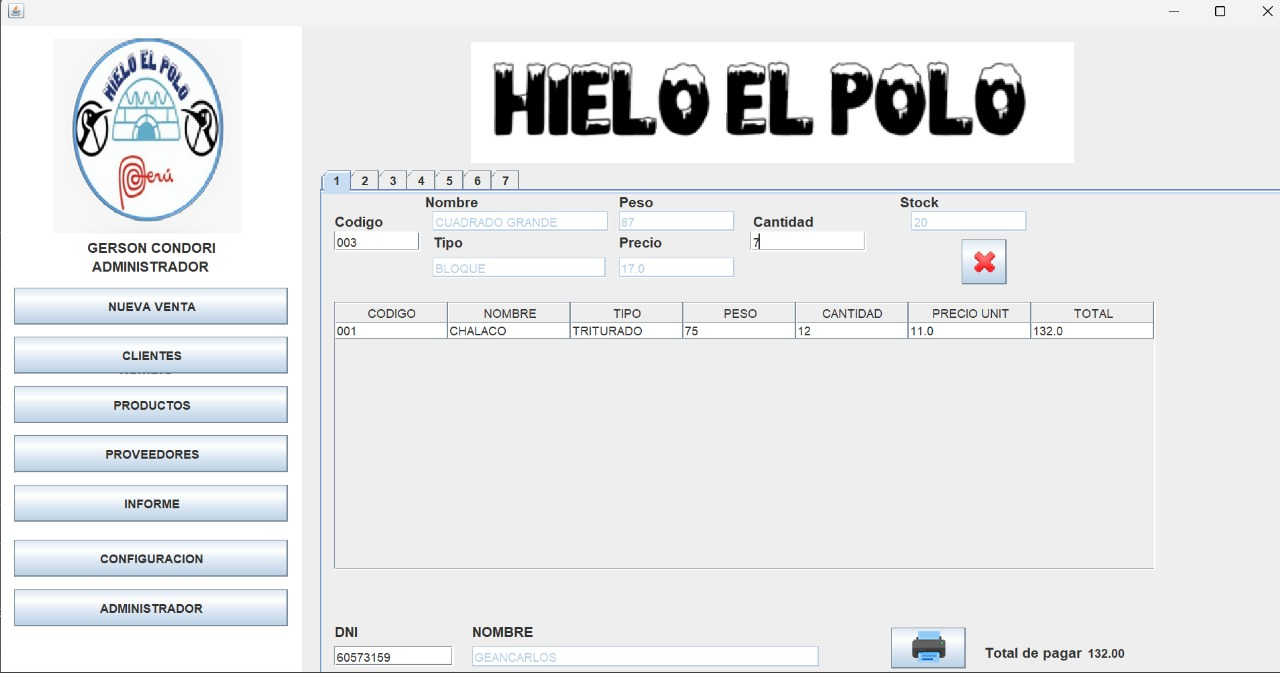
Task: Click the Gerson Condori user name
Action: [151, 248]
